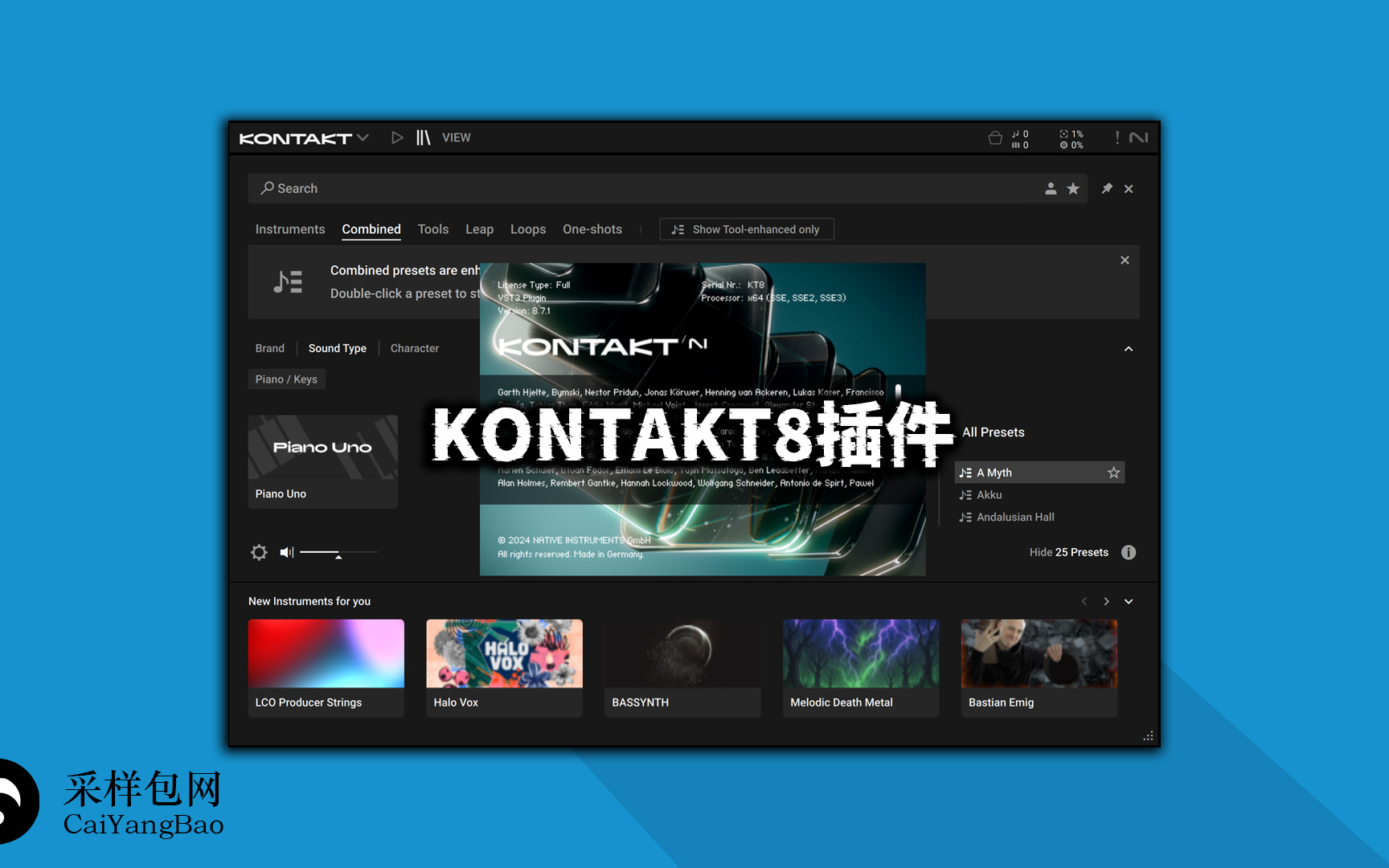The image size is (1389, 868).
Task: Toggle favorites star filter in search bar
Action: [1073, 189]
